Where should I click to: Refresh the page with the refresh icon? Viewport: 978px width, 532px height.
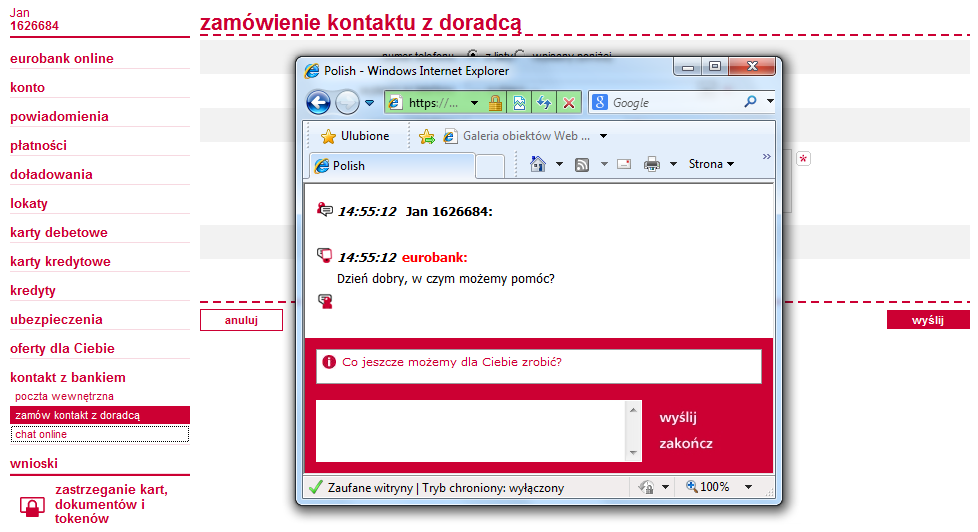point(544,103)
